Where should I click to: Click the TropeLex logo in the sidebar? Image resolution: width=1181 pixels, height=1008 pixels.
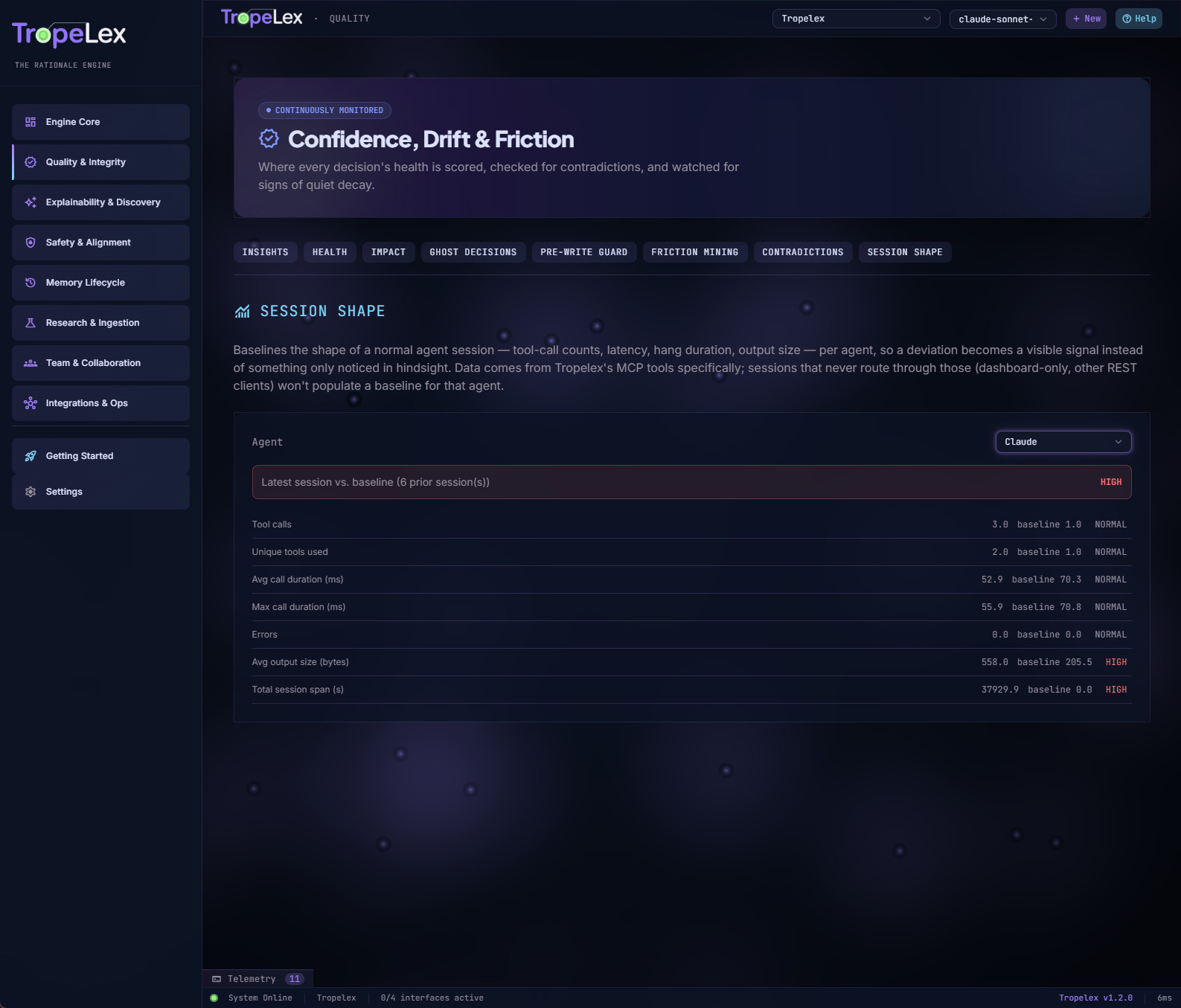tap(69, 34)
